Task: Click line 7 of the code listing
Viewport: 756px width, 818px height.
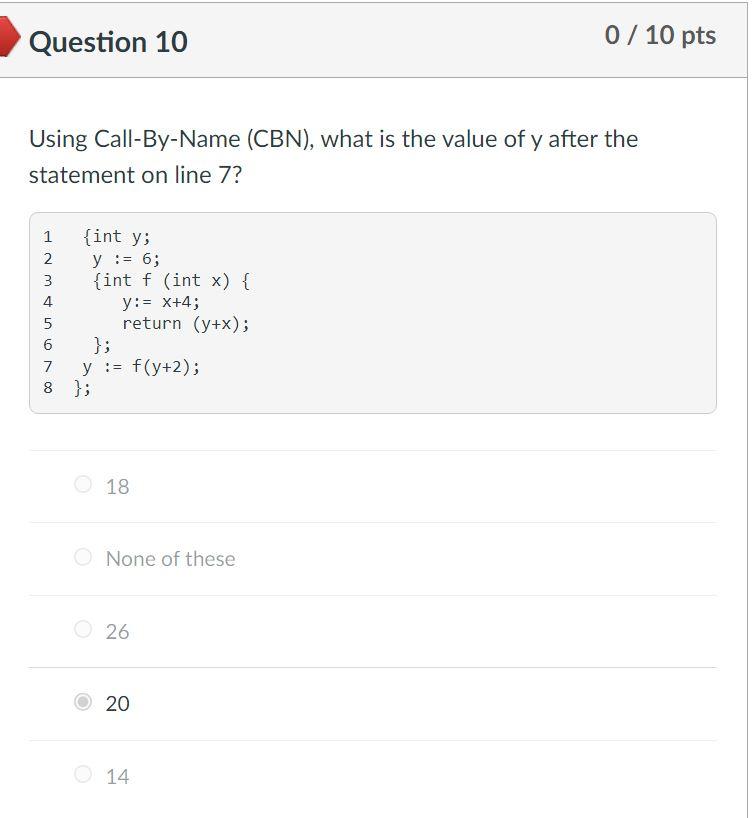Action: [x=140, y=366]
